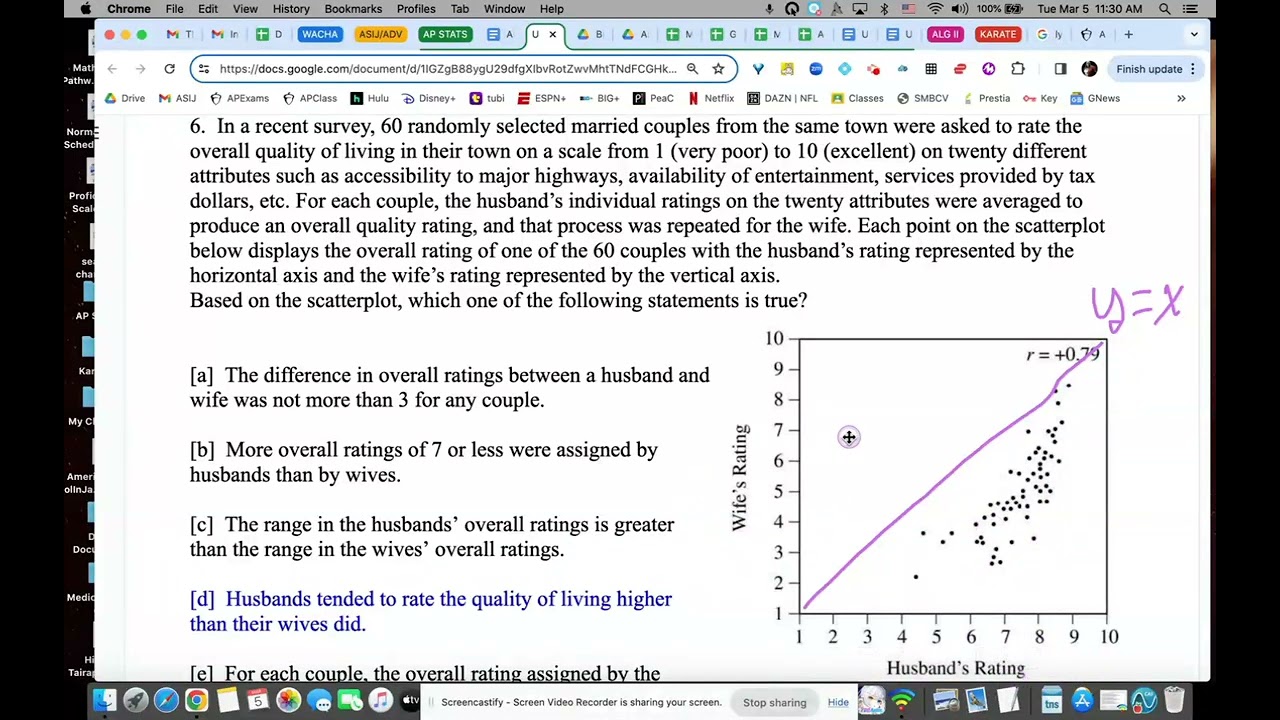Open Bluetooth status in menu bar
The width and height of the screenshot is (1280, 720).
[885, 9]
